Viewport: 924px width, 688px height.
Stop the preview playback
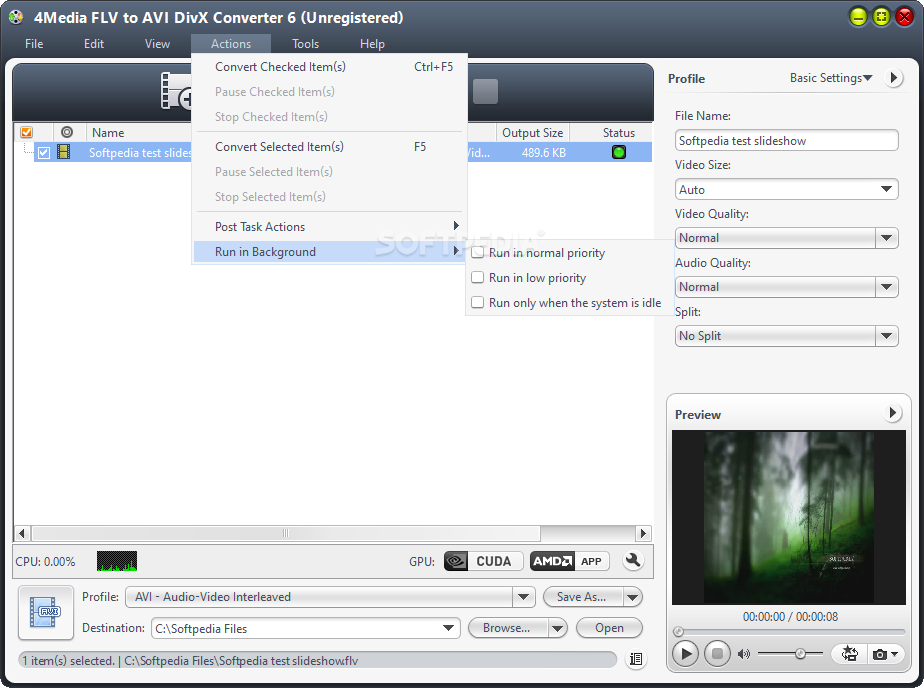tap(717, 653)
